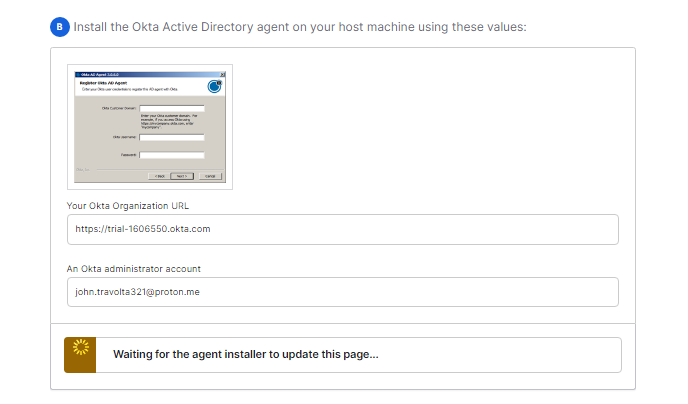Click the X close icon in installer screenshot
This screenshot has width=688, height=404.
click(x=222, y=74)
